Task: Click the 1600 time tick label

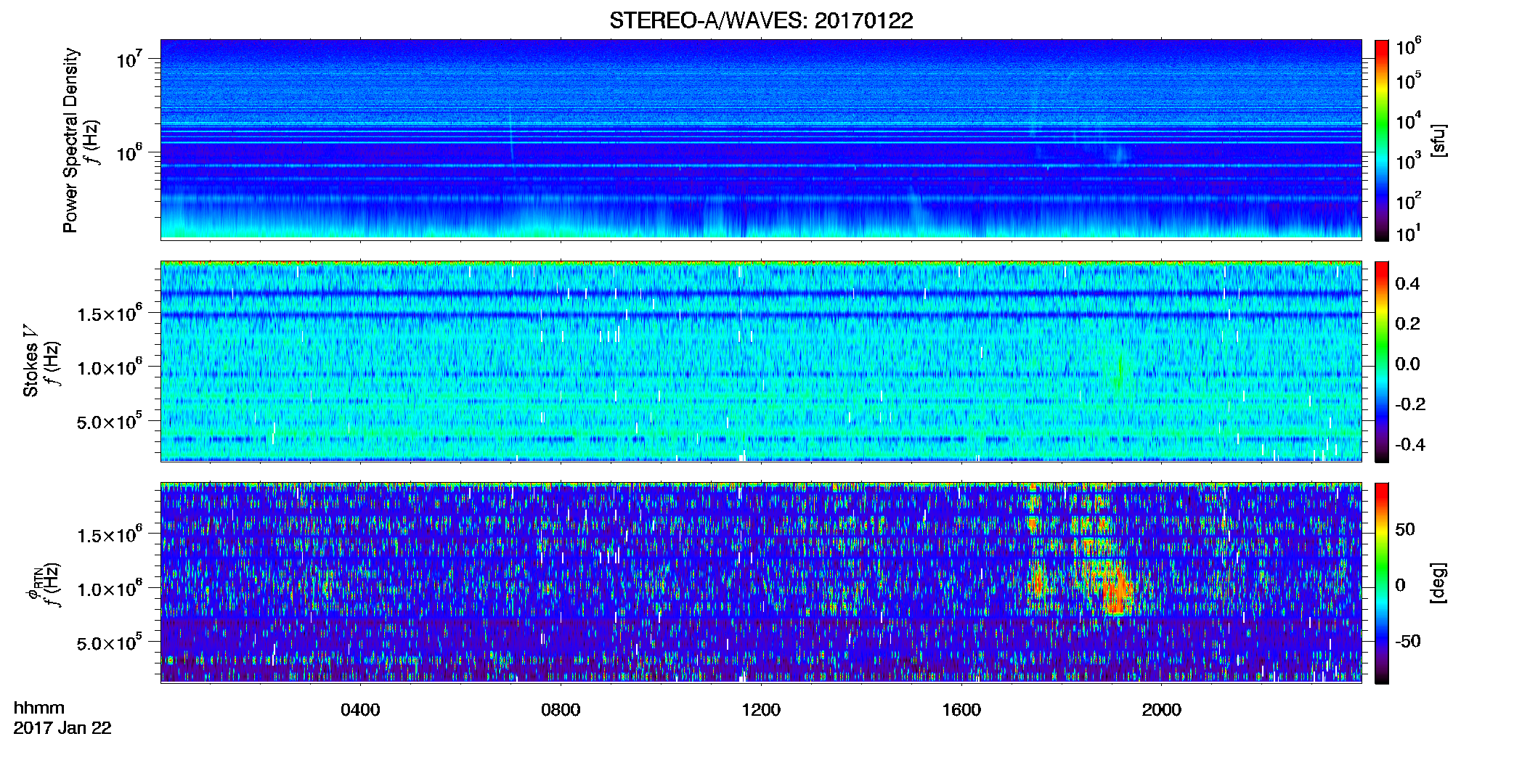Action: tap(961, 710)
